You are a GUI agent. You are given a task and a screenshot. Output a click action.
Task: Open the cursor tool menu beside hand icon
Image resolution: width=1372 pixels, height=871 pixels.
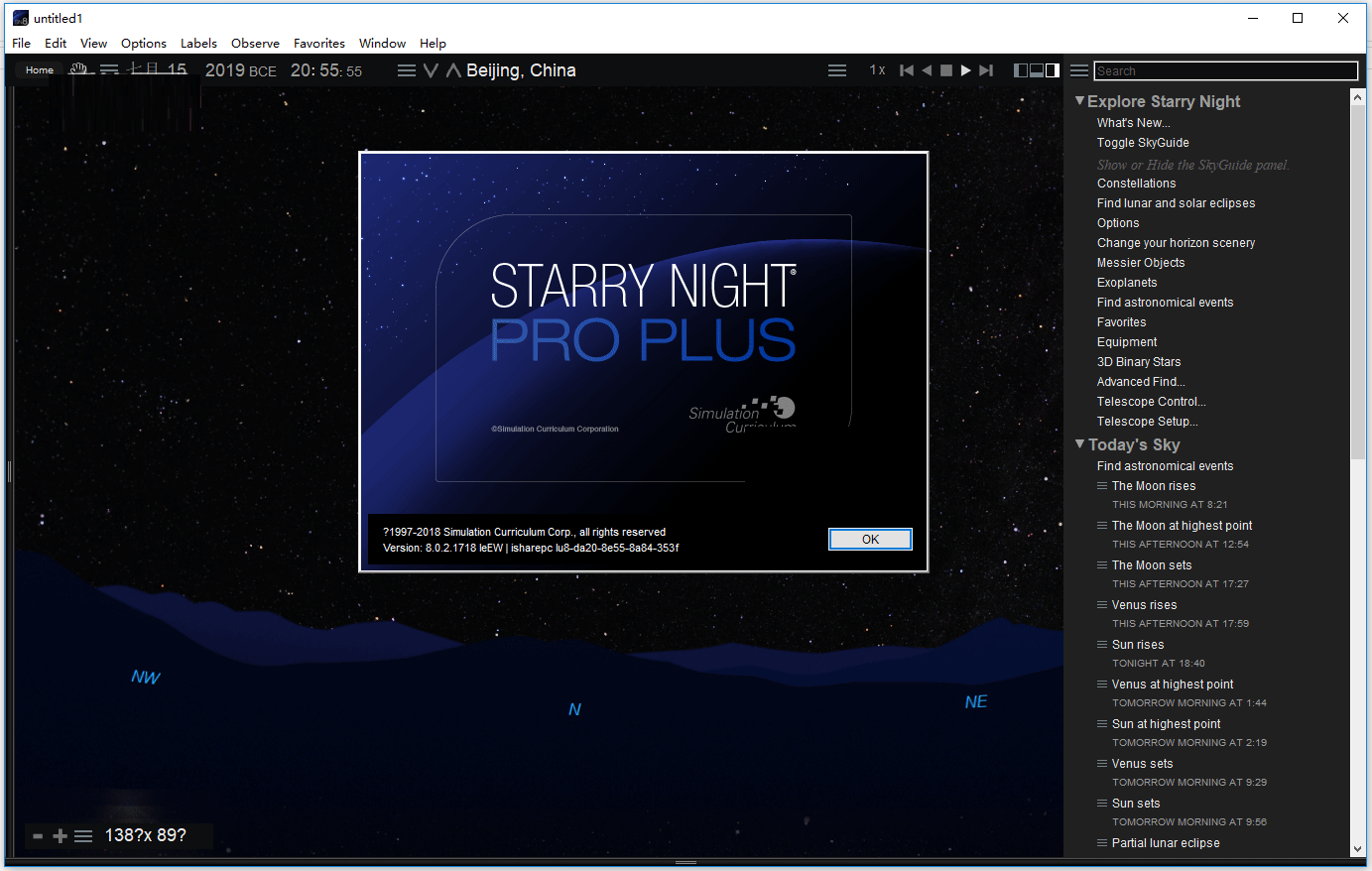point(109,69)
